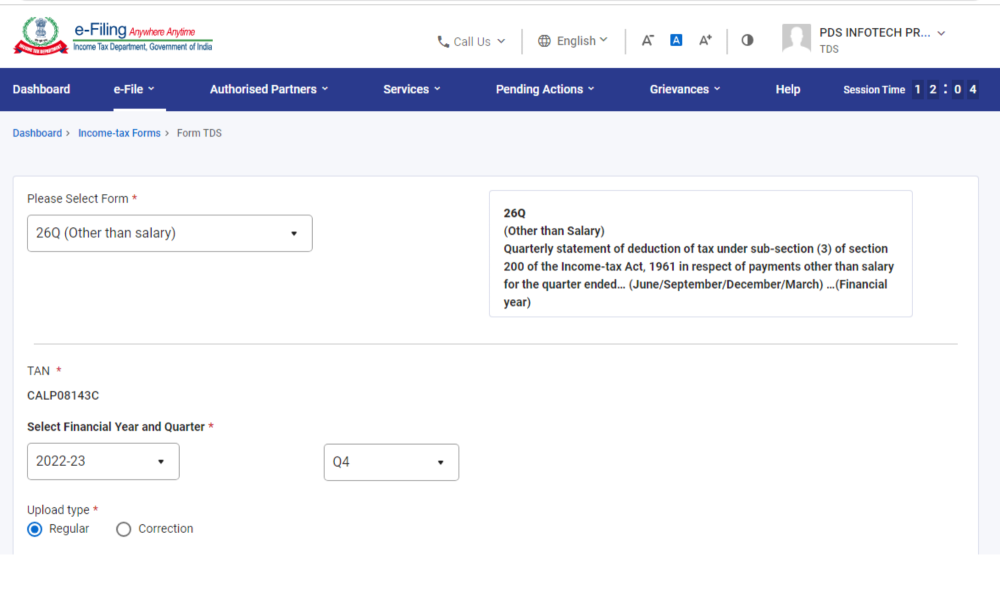Select the Regular upload type radio button
Image resolution: width=1000 pixels, height=616 pixels.
tap(34, 529)
